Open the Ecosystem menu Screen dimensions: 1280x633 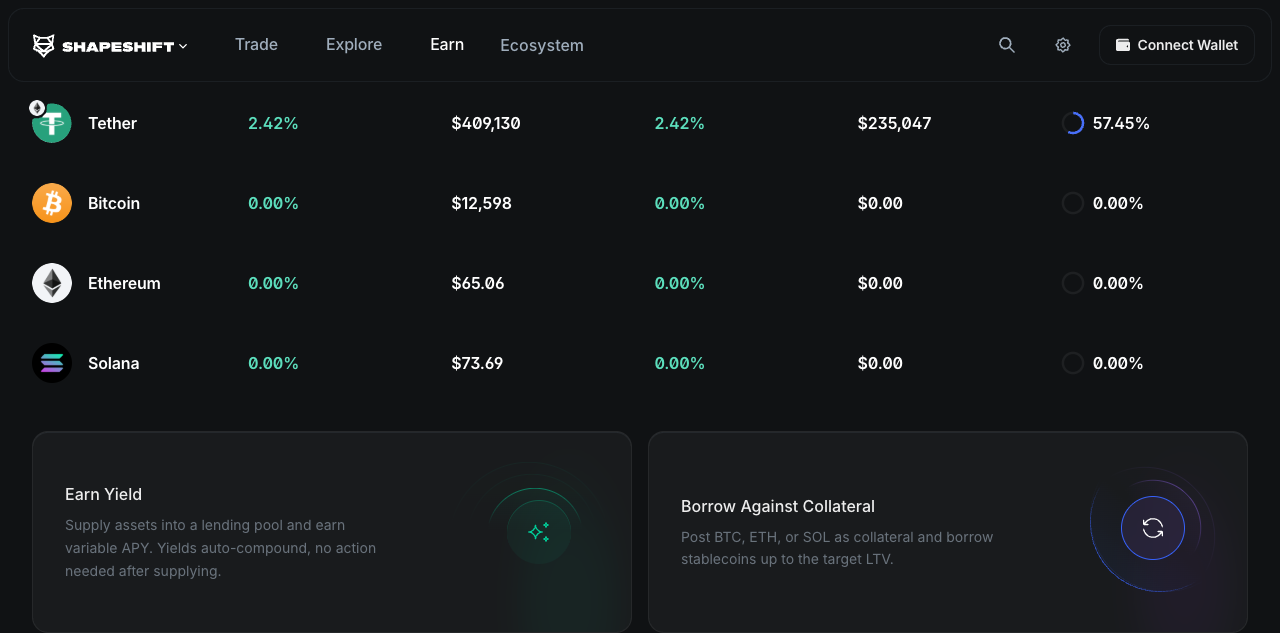(x=542, y=45)
